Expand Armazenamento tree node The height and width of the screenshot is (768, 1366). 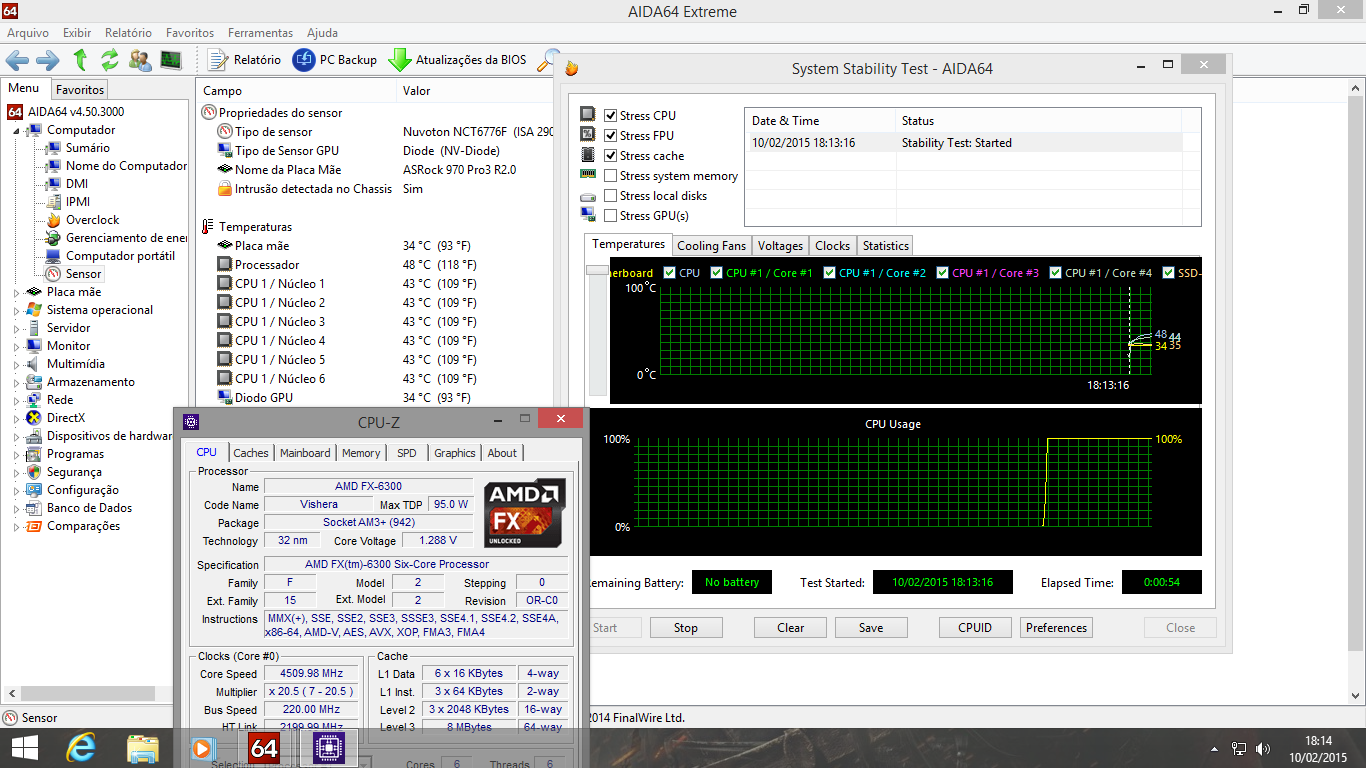click(x=16, y=382)
